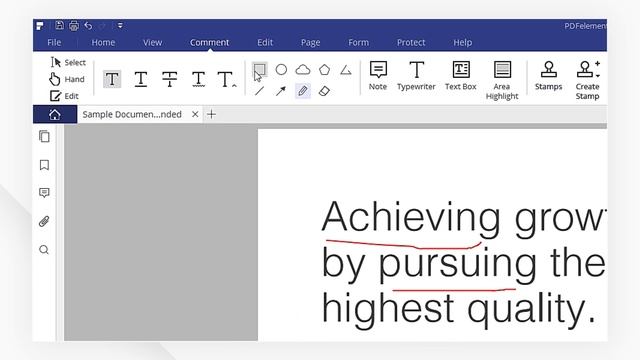The width and height of the screenshot is (640, 360).
Task: Open a new tab with plus button
Action: [211, 114]
